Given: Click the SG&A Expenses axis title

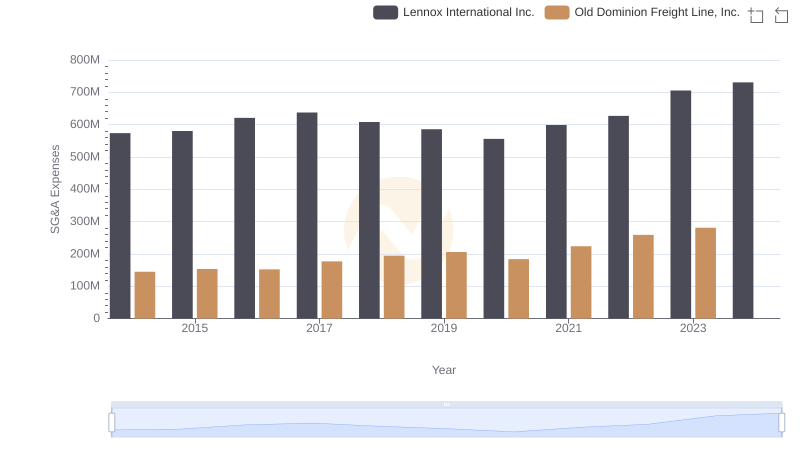Looking at the screenshot, I should coord(55,189).
